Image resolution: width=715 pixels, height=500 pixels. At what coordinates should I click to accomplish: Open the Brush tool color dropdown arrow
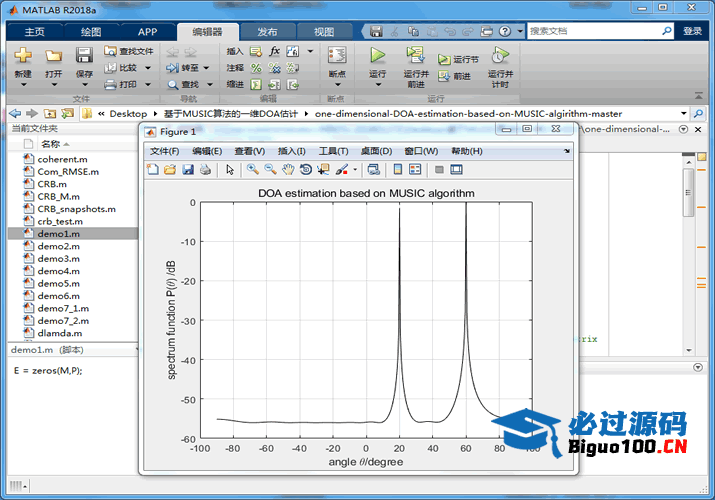354,169
